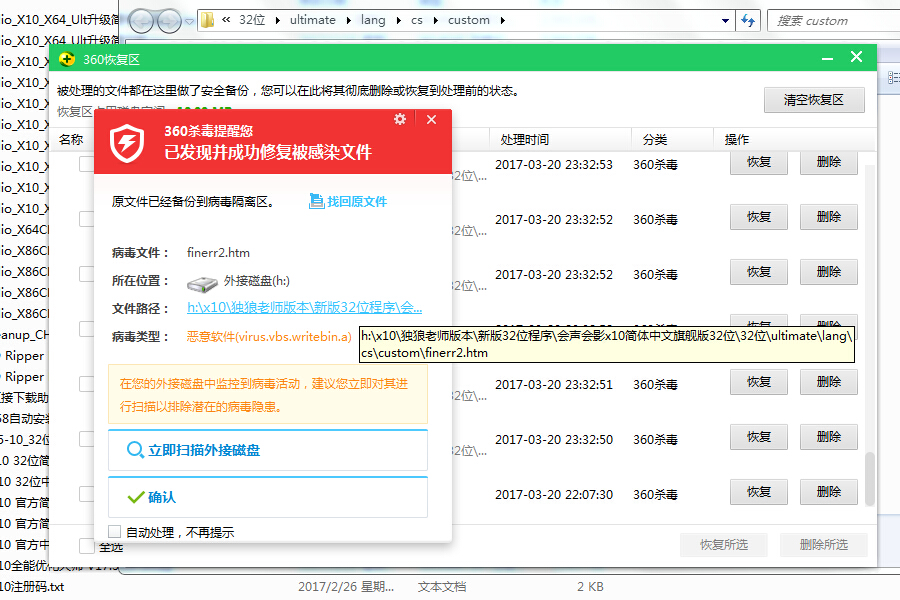The height and width of the screenshot is (600, 900).
Task: Close the red 360 virus alert popup
Action: [432, 119]
